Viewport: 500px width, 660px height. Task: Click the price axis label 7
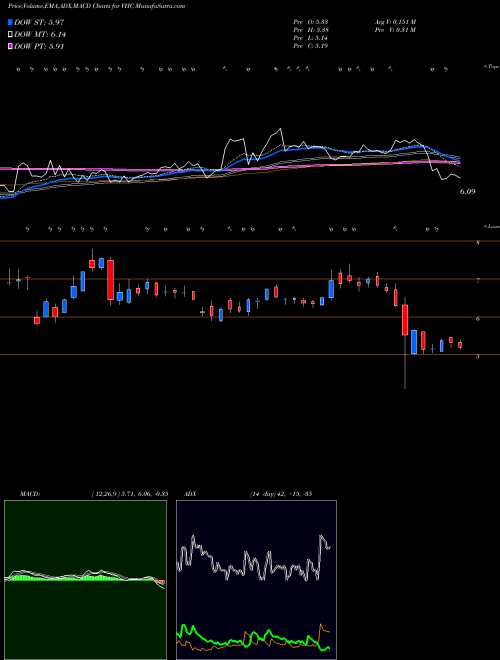pos(478,281)
